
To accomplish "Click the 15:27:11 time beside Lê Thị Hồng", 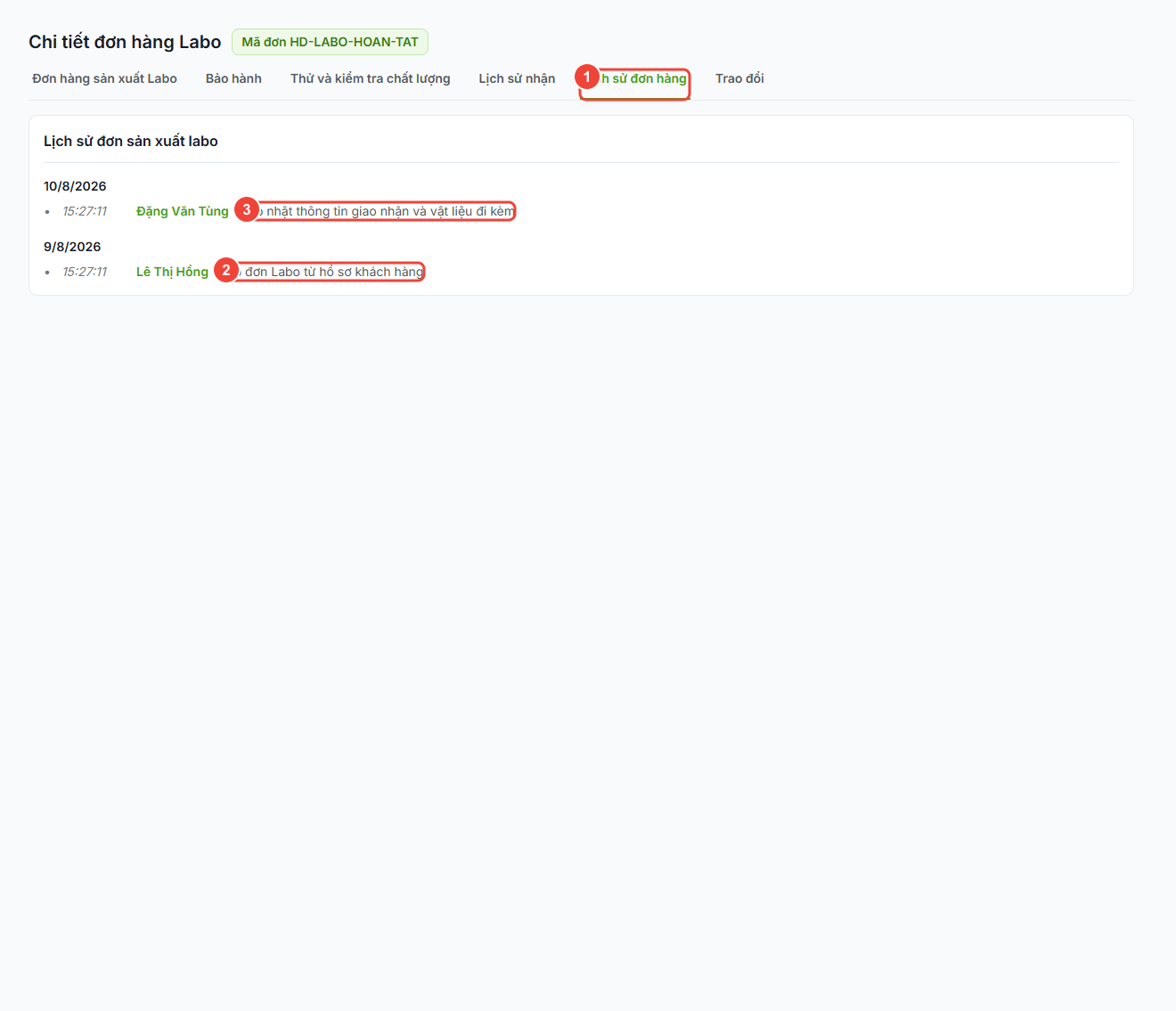I will click(85, 272).
